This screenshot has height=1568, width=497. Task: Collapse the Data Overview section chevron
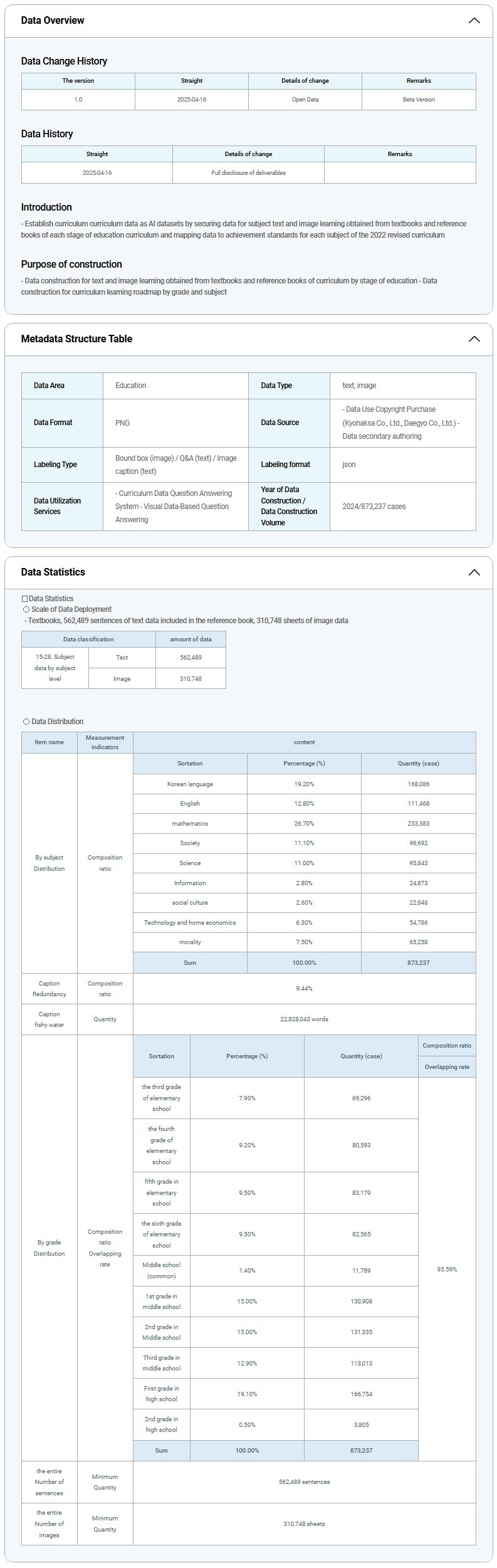(x=474, y=21)
